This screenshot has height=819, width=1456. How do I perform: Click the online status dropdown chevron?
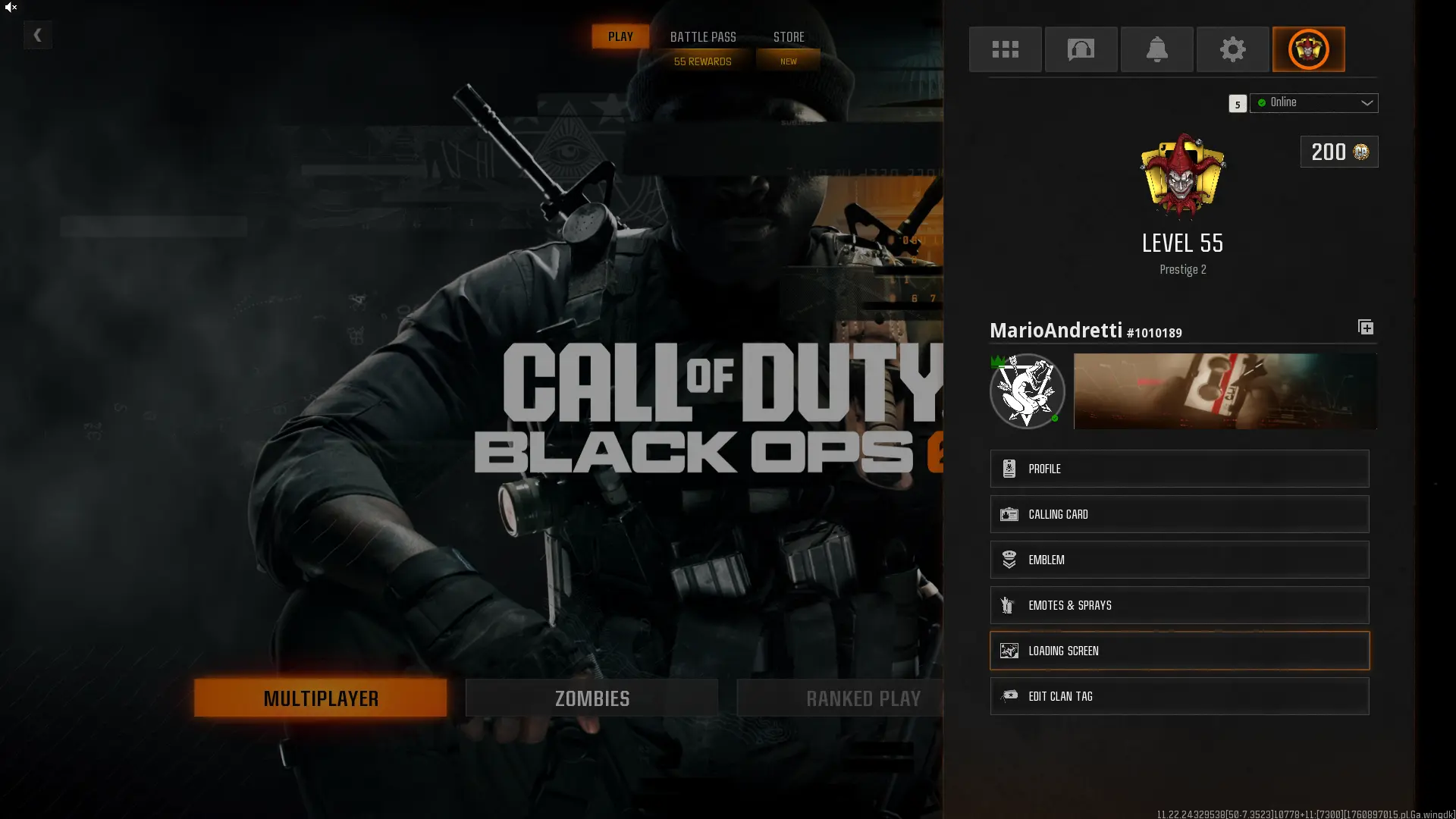[x=1367, y=103]
